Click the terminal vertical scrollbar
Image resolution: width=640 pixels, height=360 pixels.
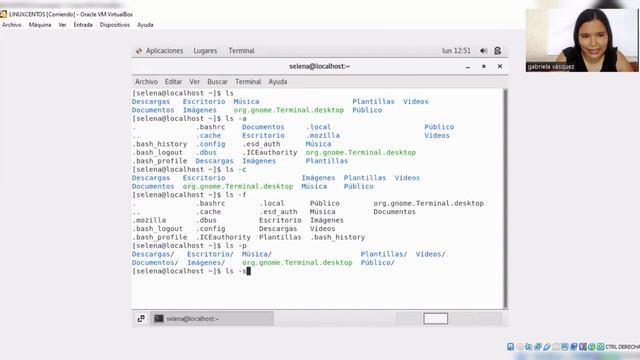tap(505, 198)
